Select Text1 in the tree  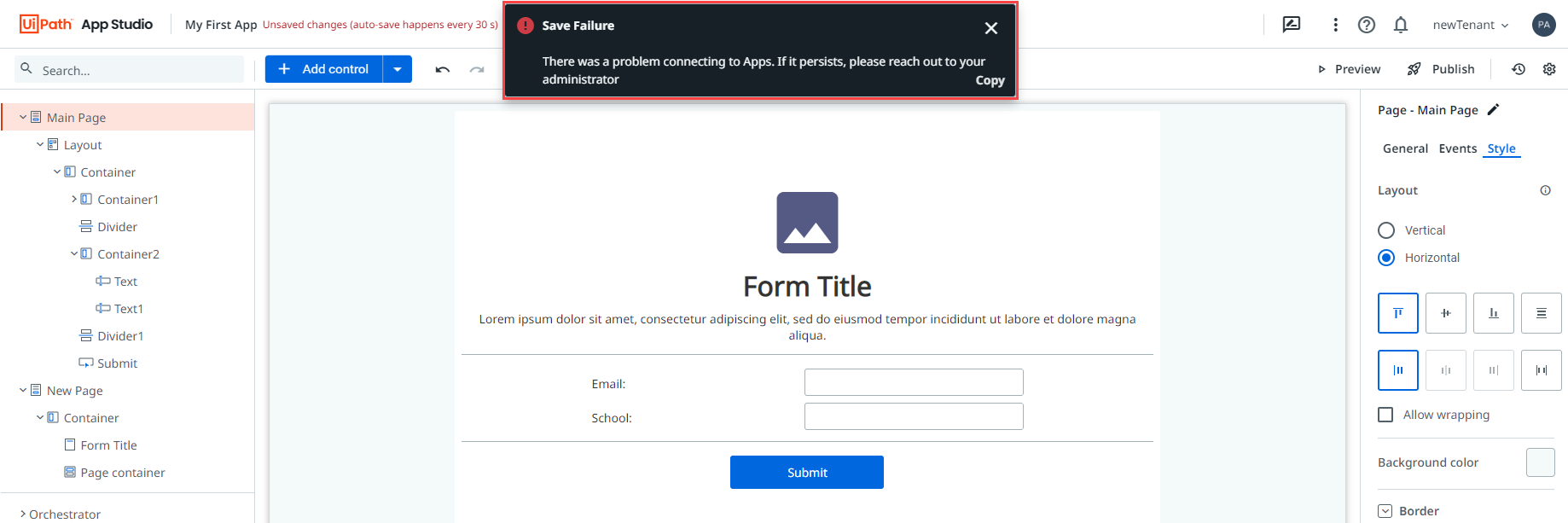(129, 309)
